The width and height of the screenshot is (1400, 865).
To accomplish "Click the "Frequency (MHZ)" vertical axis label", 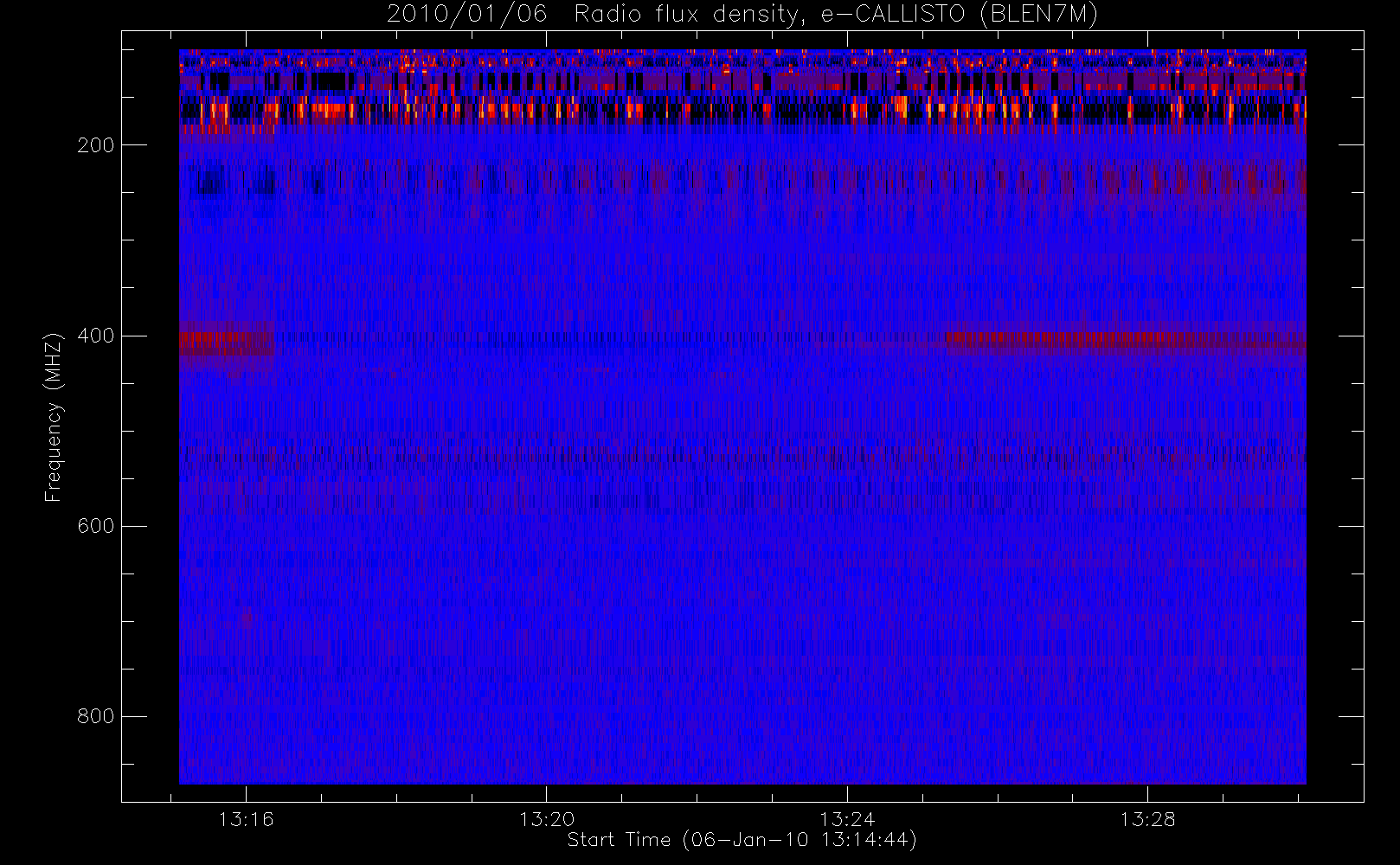I will click(54, 417).
